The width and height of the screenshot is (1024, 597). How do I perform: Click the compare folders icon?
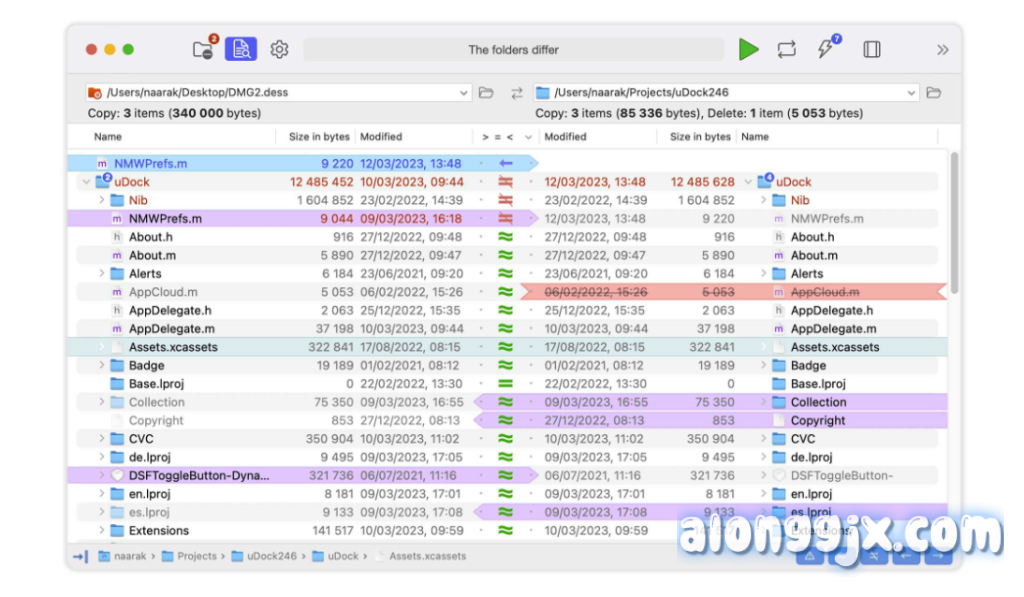click(240, 49)
